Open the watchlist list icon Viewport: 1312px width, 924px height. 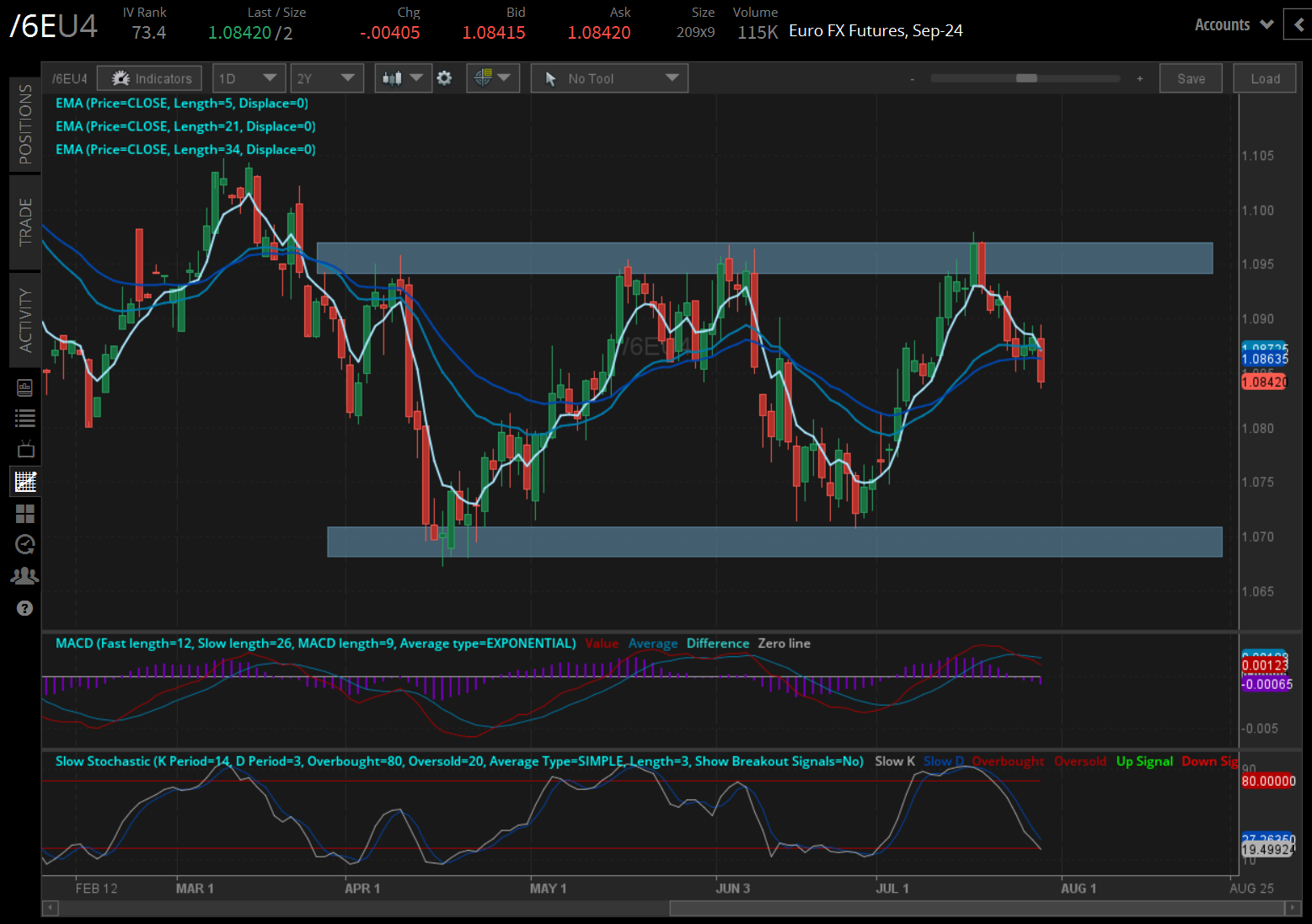pyautogui.click(x=24, y=418)
